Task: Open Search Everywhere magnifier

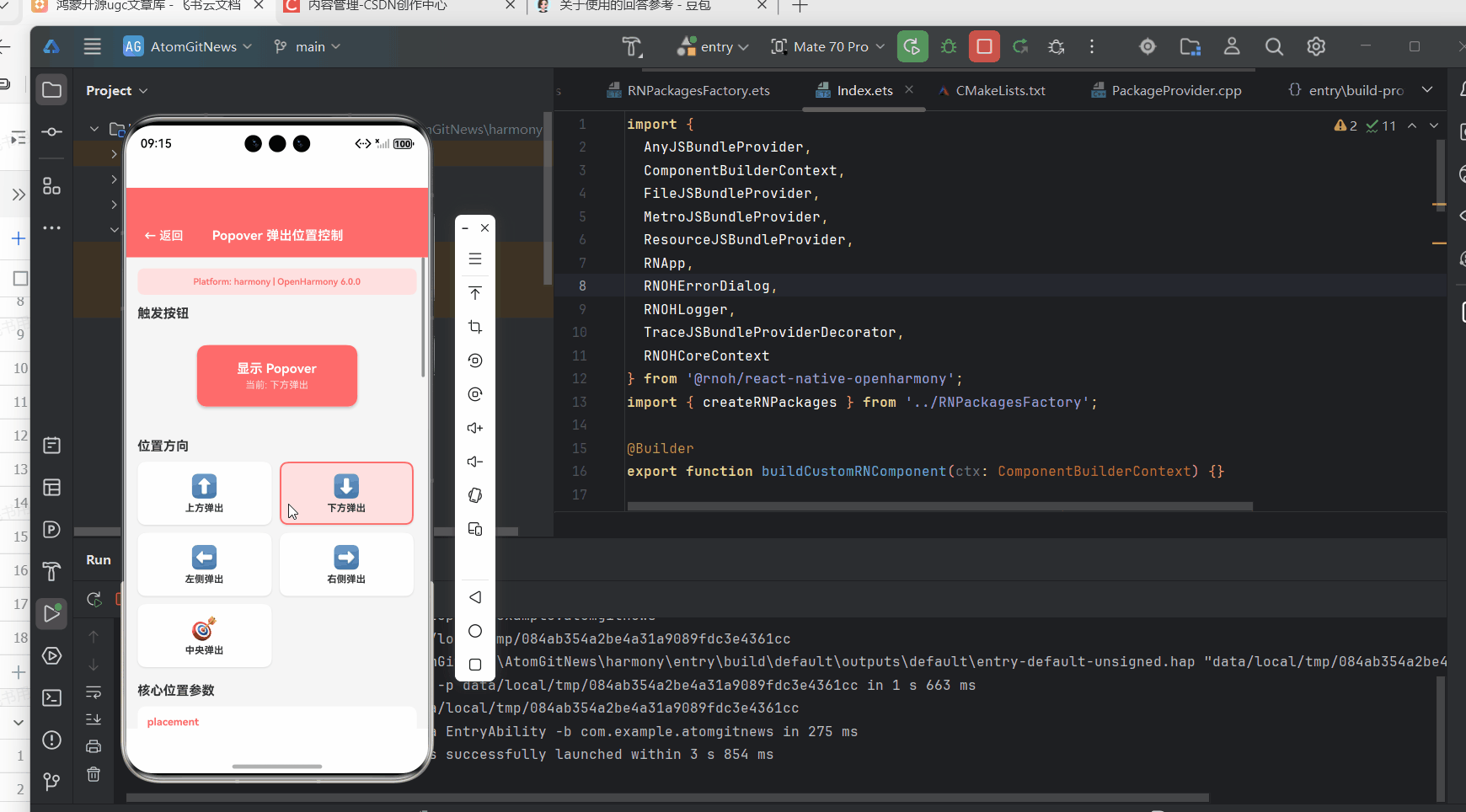Action: pyautogui.click(x=1274, y=46)
